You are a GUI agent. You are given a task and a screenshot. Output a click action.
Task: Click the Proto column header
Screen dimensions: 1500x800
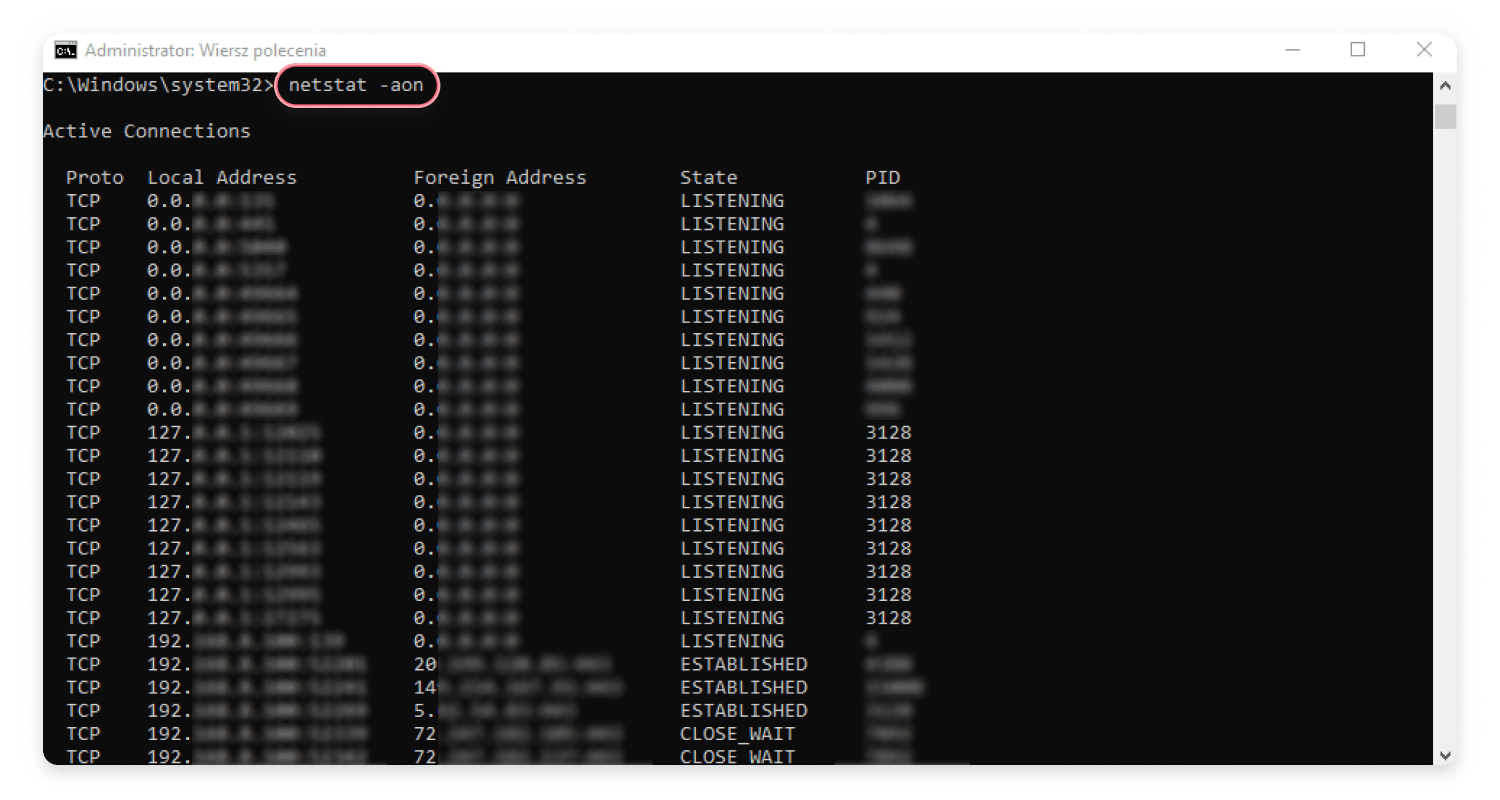[x=94, y=177]
